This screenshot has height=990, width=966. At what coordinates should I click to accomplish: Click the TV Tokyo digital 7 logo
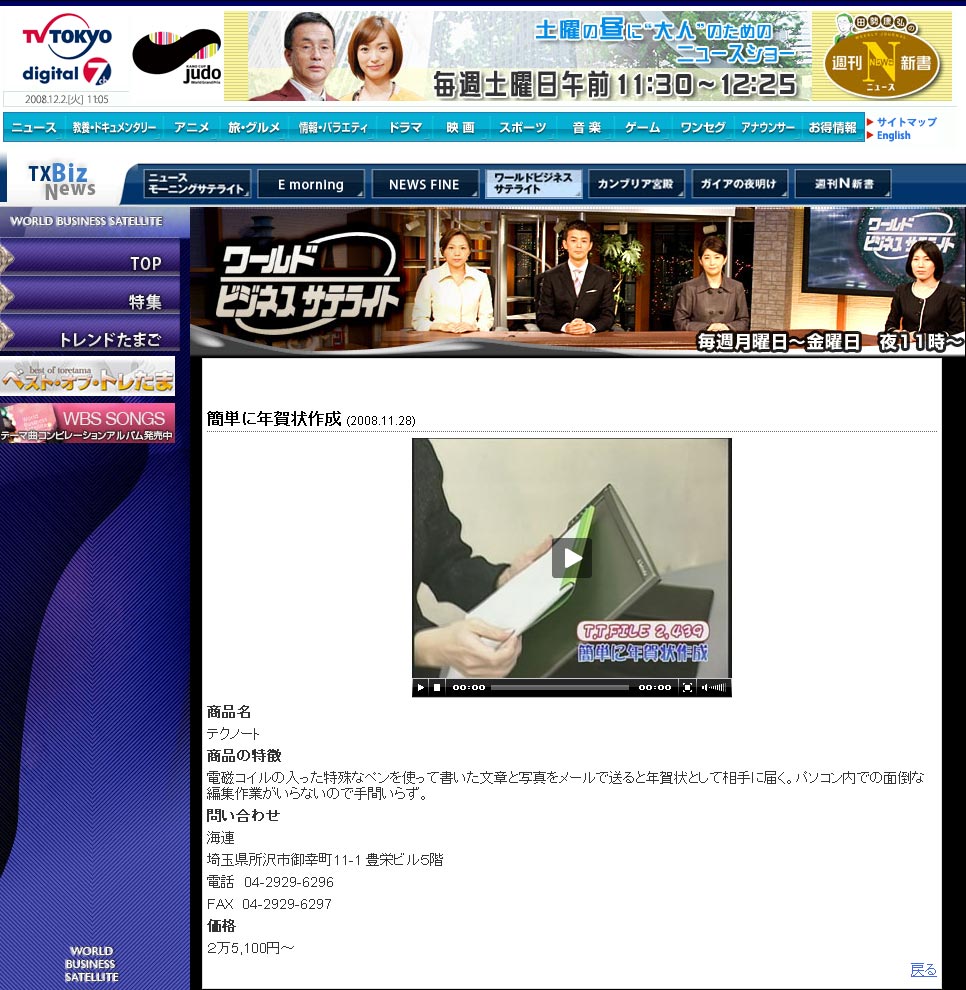pyautogui.click(x=67, y=51)
